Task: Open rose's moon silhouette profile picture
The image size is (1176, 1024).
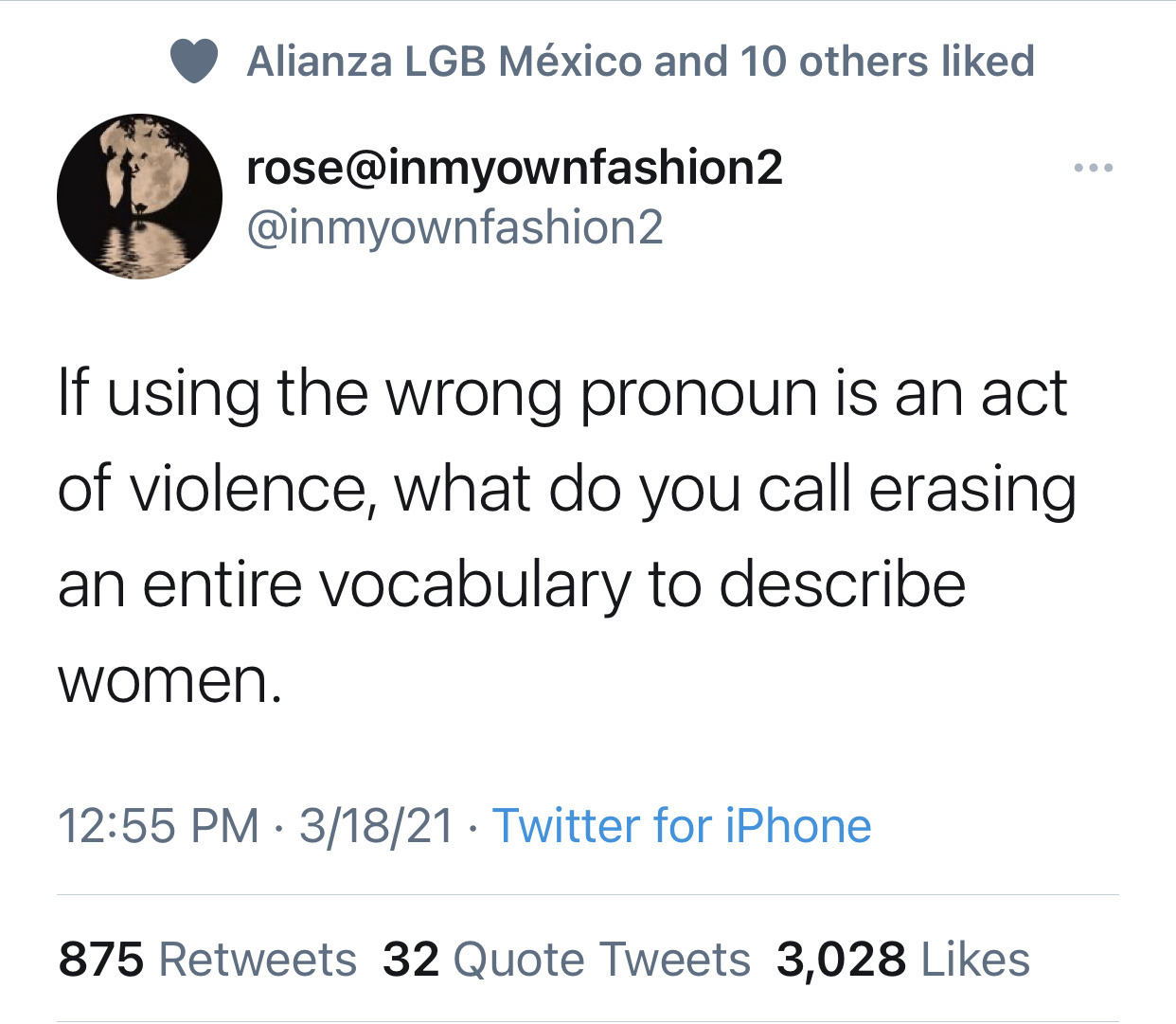Action: (139, 197)
